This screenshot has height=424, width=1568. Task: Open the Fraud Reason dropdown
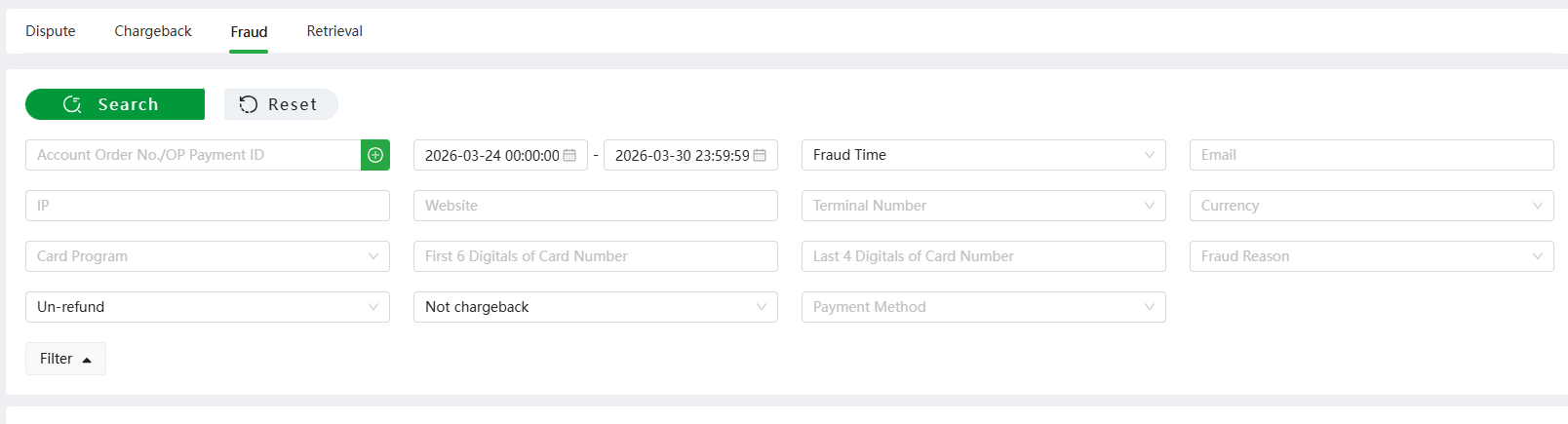[1371, 256]
